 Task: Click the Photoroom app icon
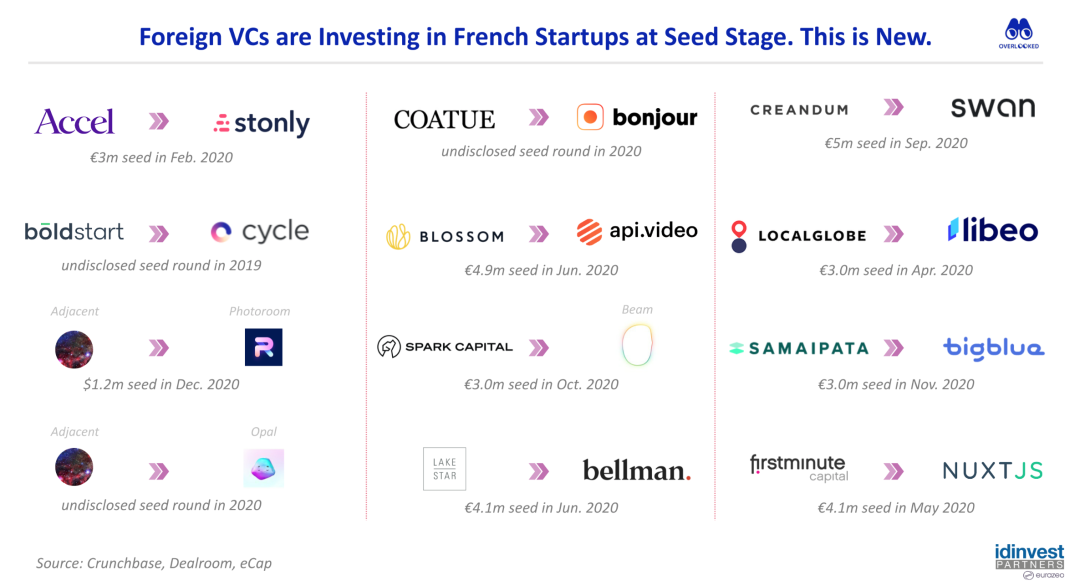(263, 347)
